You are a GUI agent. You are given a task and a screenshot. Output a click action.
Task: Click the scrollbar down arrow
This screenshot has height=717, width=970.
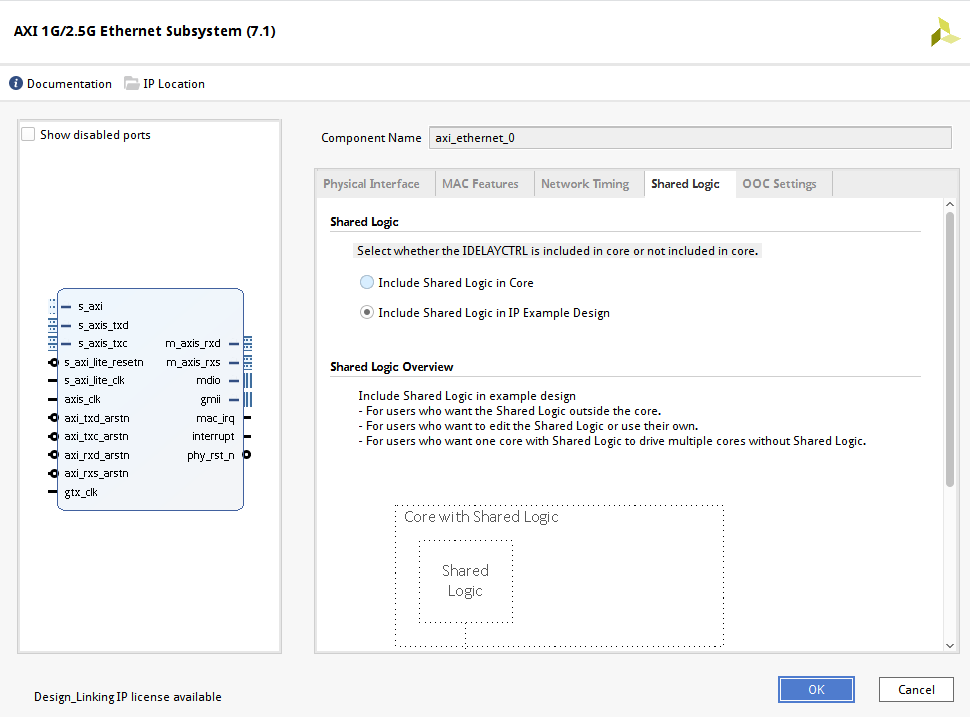point(950,645)
